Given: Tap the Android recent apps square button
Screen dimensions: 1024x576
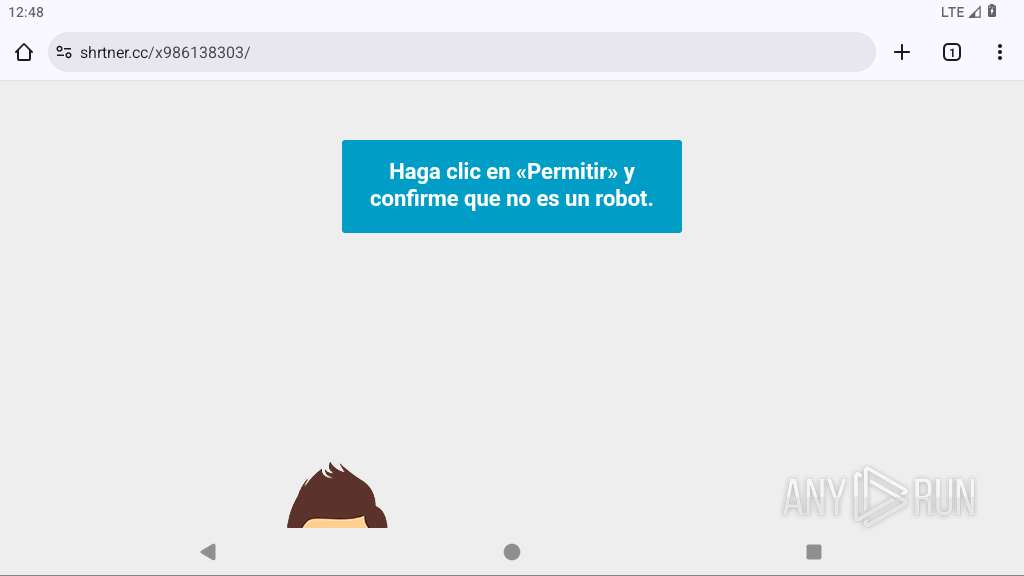Looking at the screenshot, I should click(x=814, y=552).
